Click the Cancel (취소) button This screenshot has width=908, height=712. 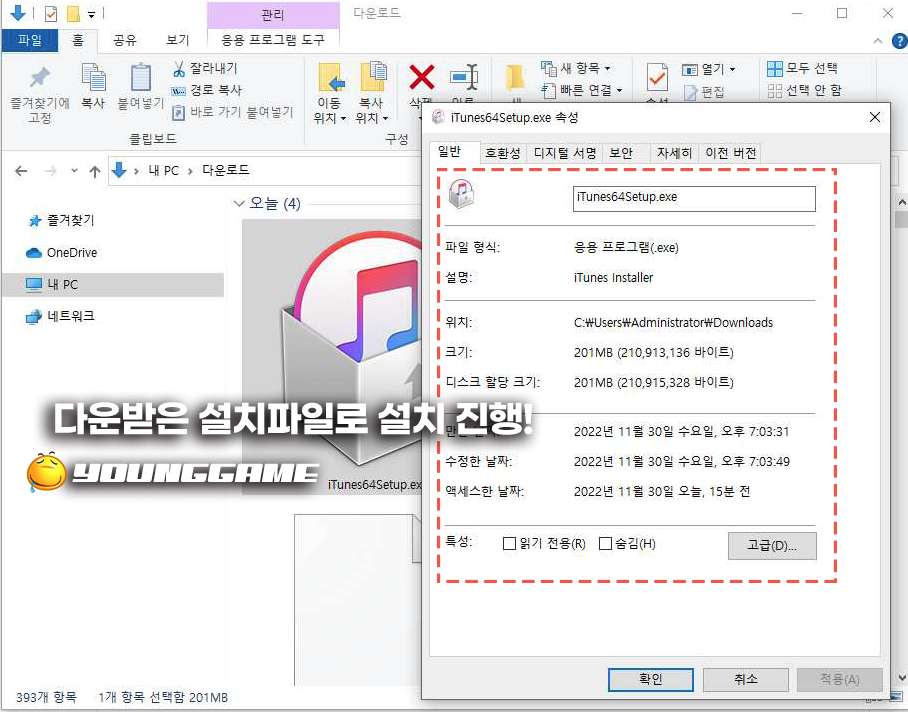(745, 679)
